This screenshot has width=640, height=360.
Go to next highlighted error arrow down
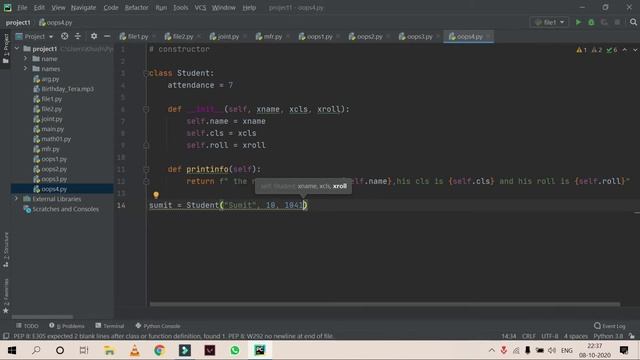point(635,50)
